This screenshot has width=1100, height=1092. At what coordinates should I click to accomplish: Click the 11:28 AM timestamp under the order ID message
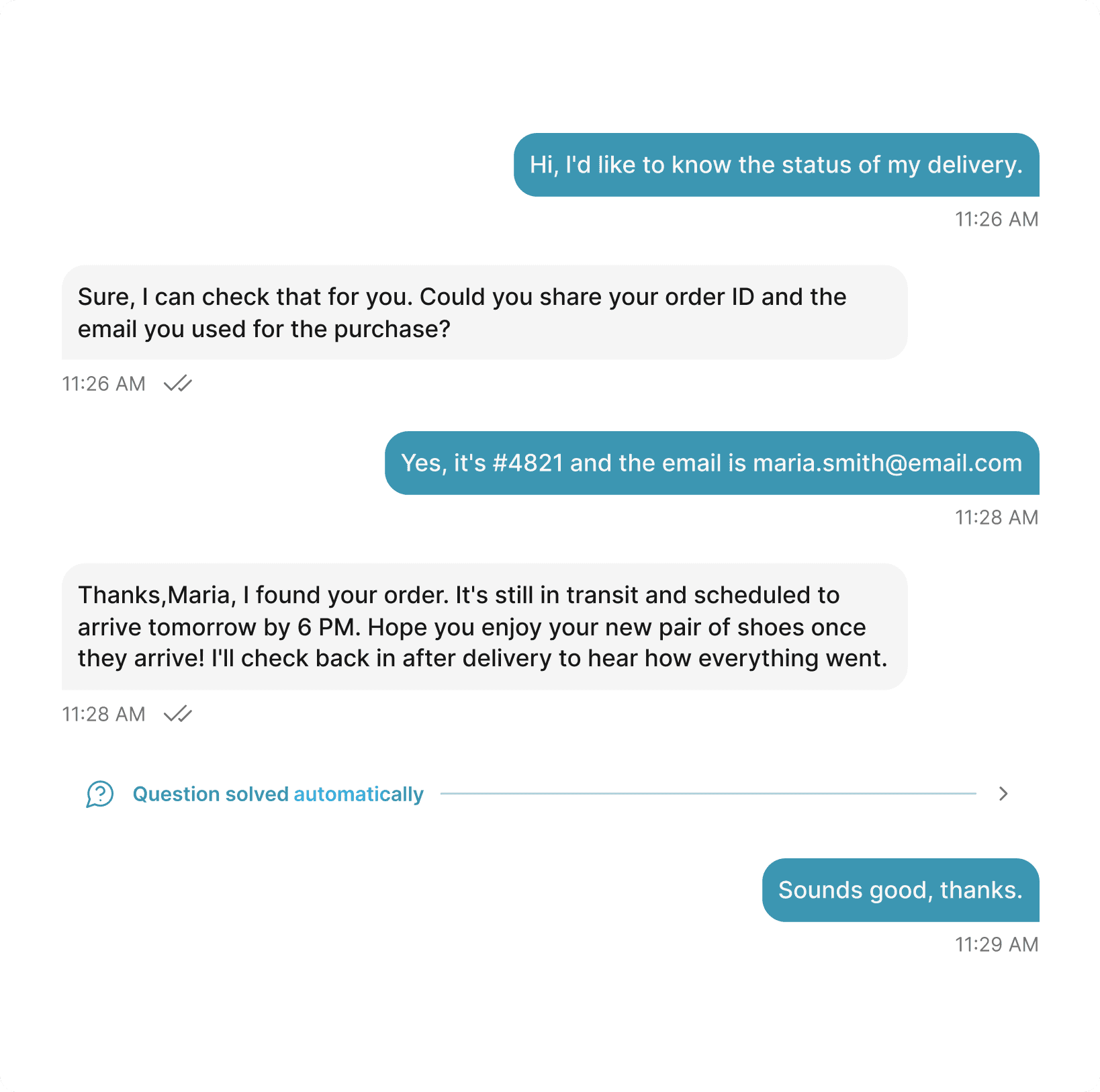(997, 517)
